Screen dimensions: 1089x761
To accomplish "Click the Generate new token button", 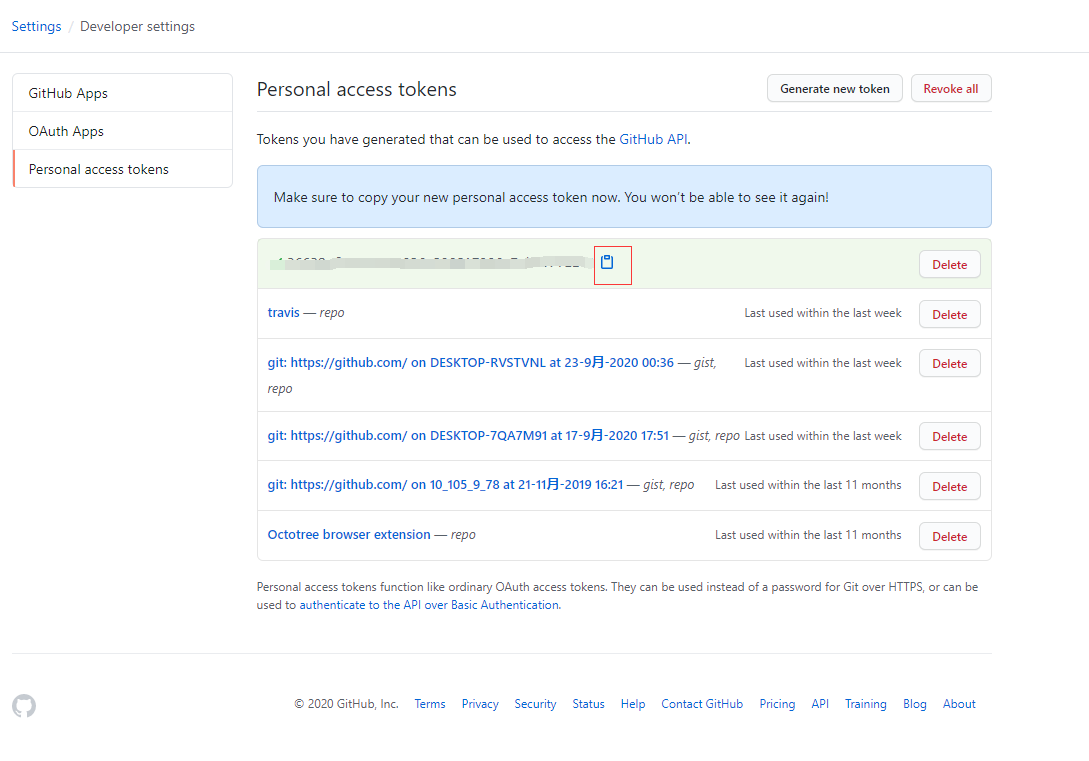I will coord(835,89).
